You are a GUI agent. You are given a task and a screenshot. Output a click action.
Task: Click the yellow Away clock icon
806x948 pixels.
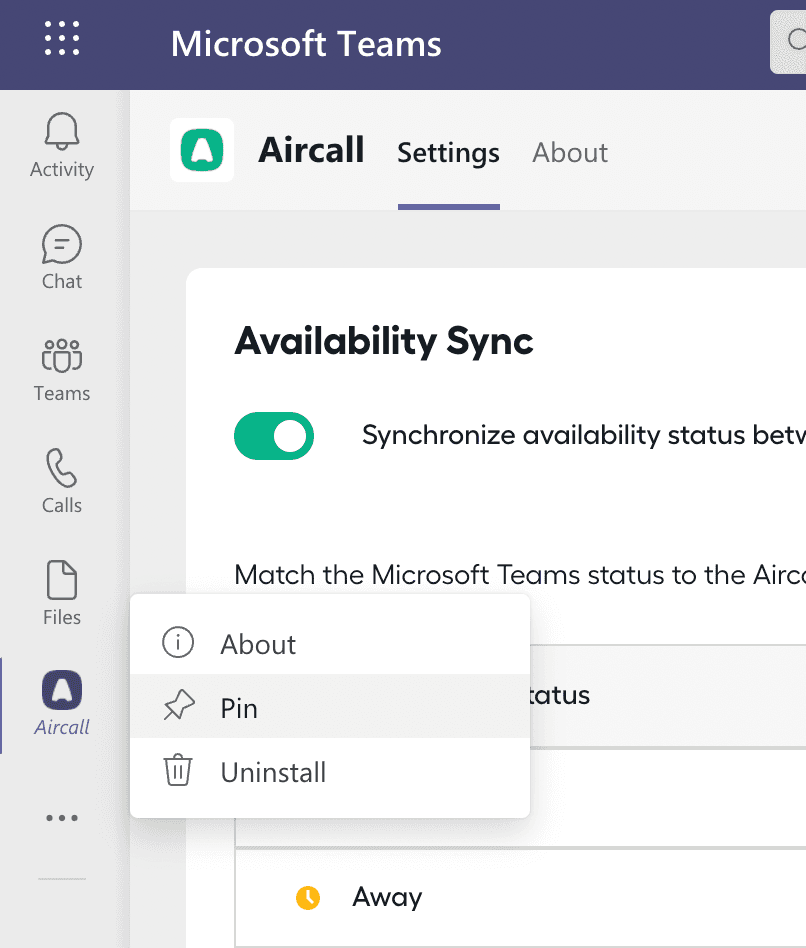[308, 898]
